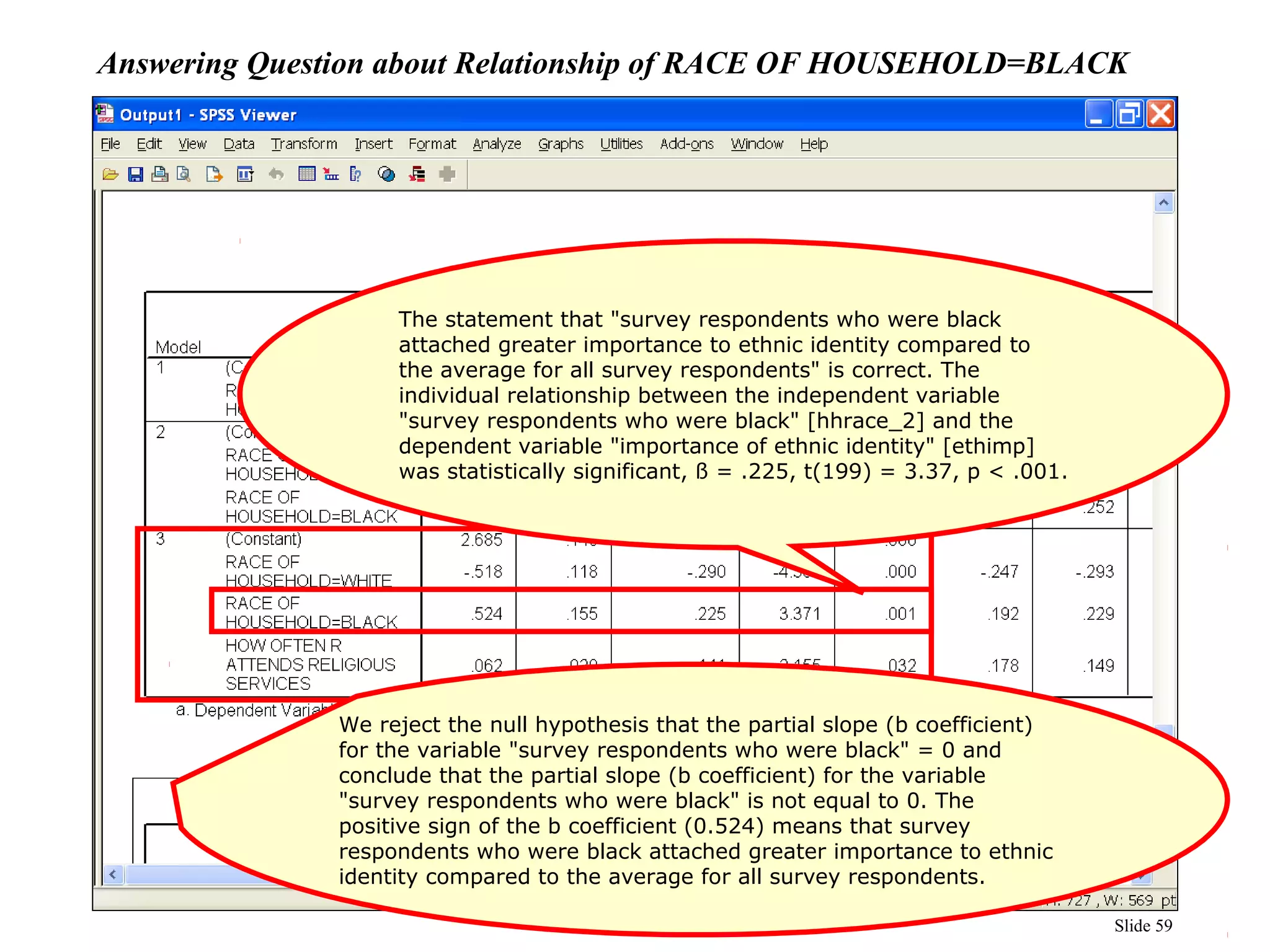1270x952 pixels.
Task: Open the Edit menu
Action: point(149,144)
